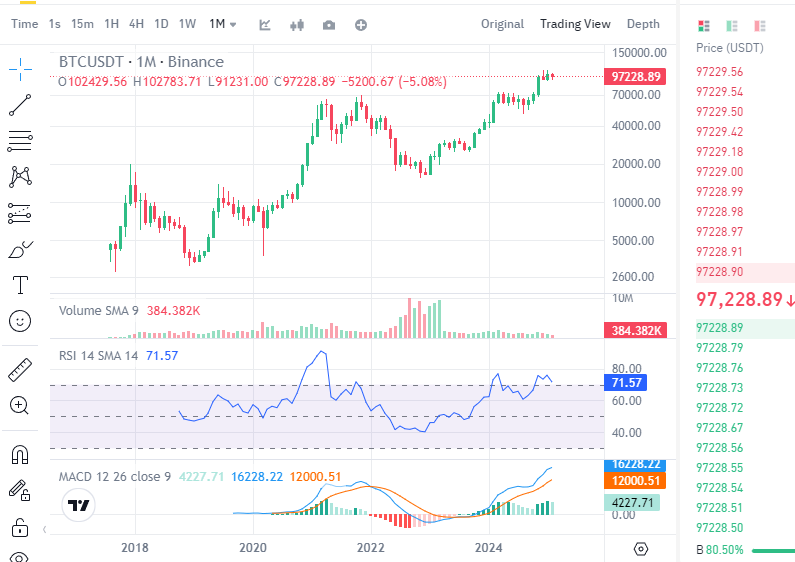Open chart axis settings hexagon icon
The width and height of the screenshot is (795, 562).
(x=641, y=549)
